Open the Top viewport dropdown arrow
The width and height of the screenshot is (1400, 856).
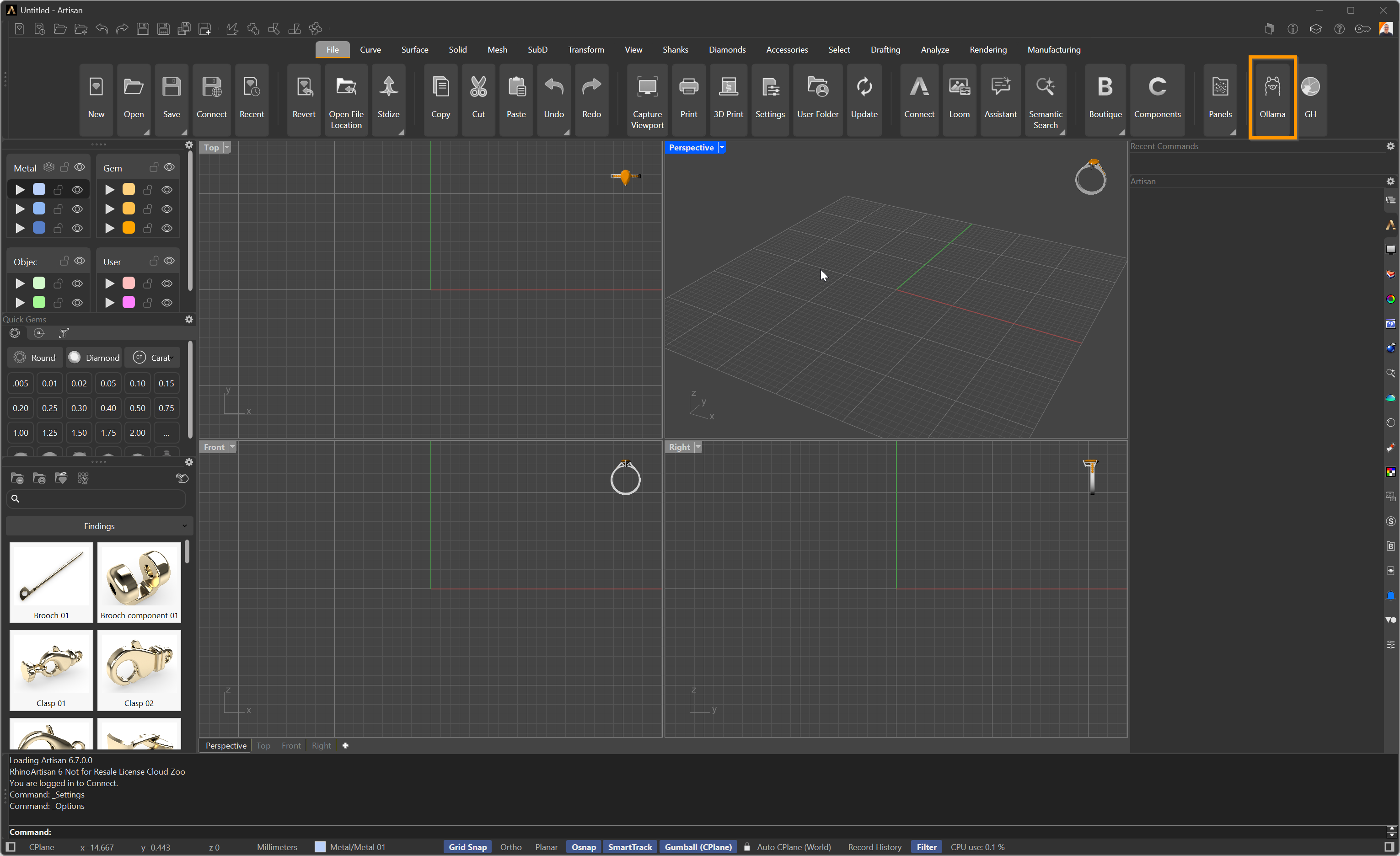pos(227,147)
